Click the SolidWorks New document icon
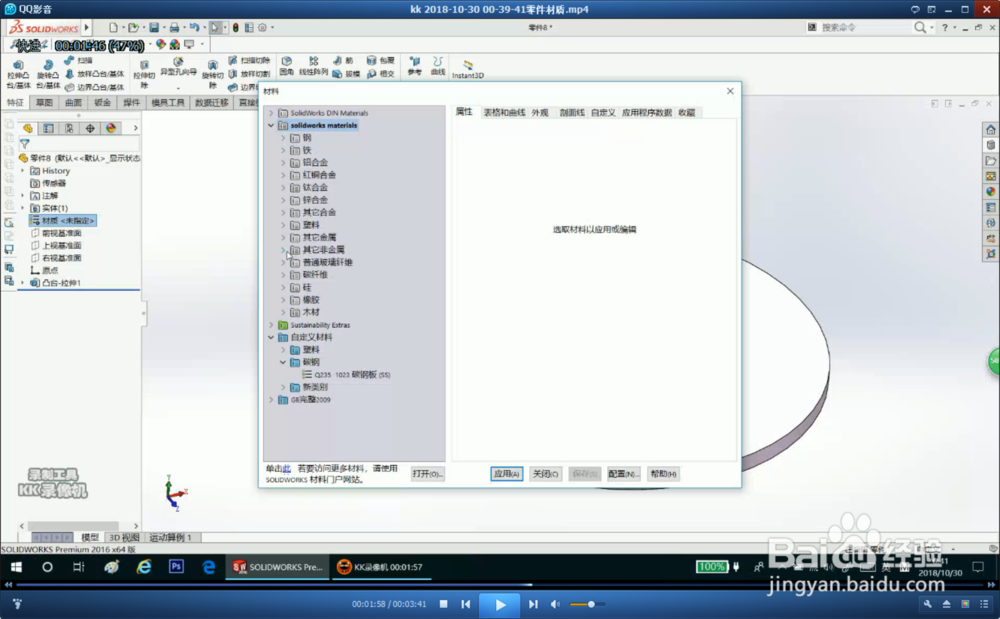The width and height of the screenshot is (1000, 619). pos(113,27)
